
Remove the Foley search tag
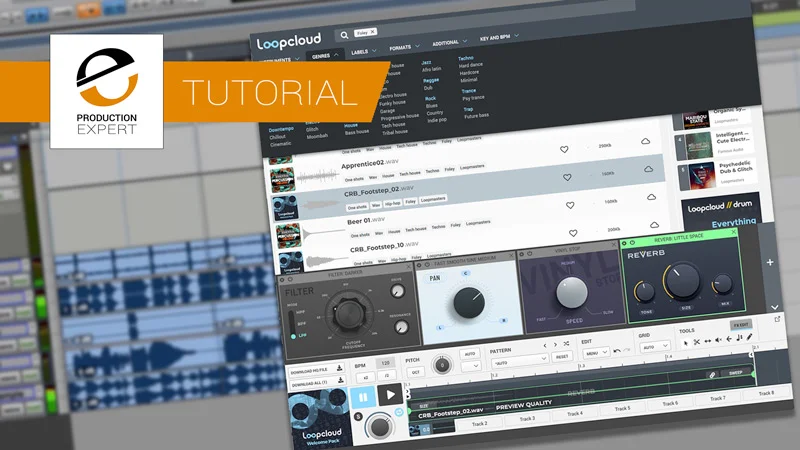[x=372, y=32]
